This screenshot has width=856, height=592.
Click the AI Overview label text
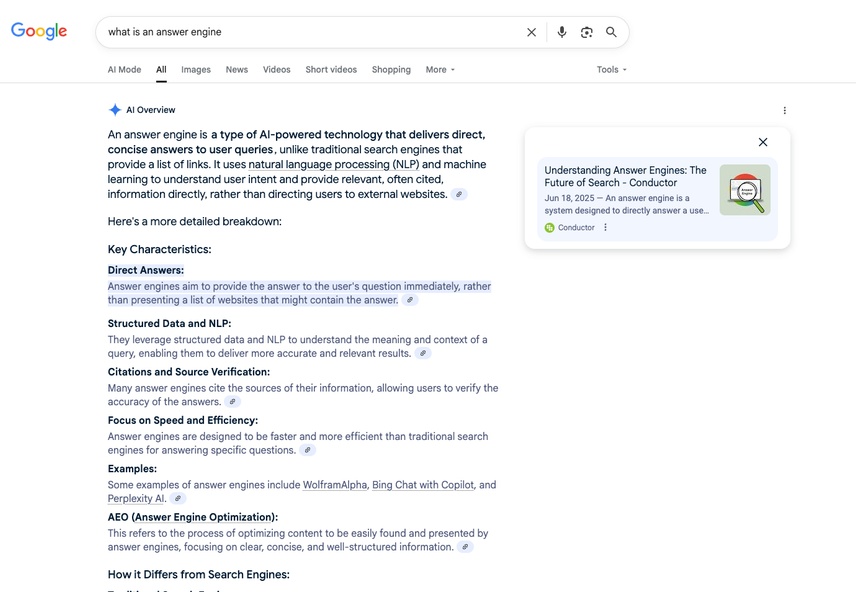pyautogui.click(x=151, y=110)
